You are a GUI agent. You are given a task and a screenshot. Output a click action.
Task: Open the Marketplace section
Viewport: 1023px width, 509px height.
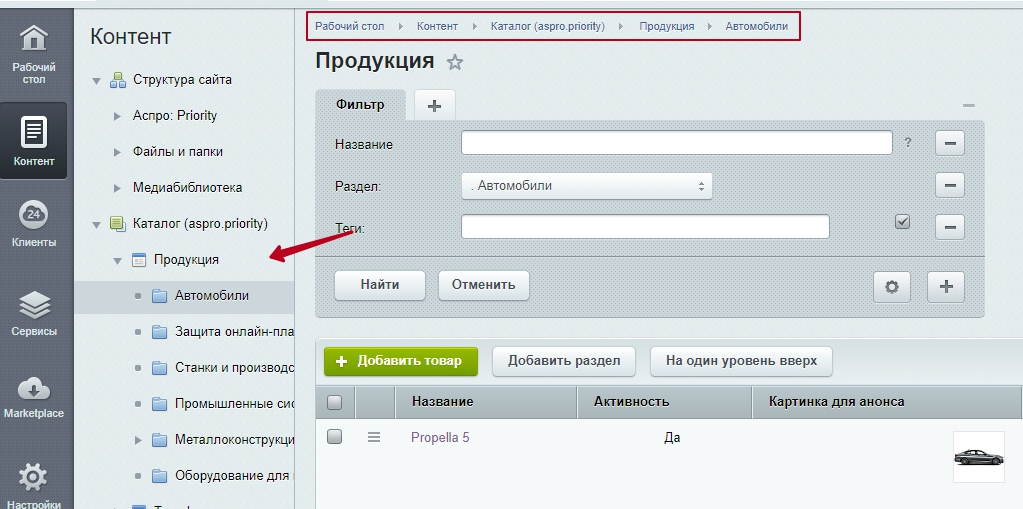[33, 397]
